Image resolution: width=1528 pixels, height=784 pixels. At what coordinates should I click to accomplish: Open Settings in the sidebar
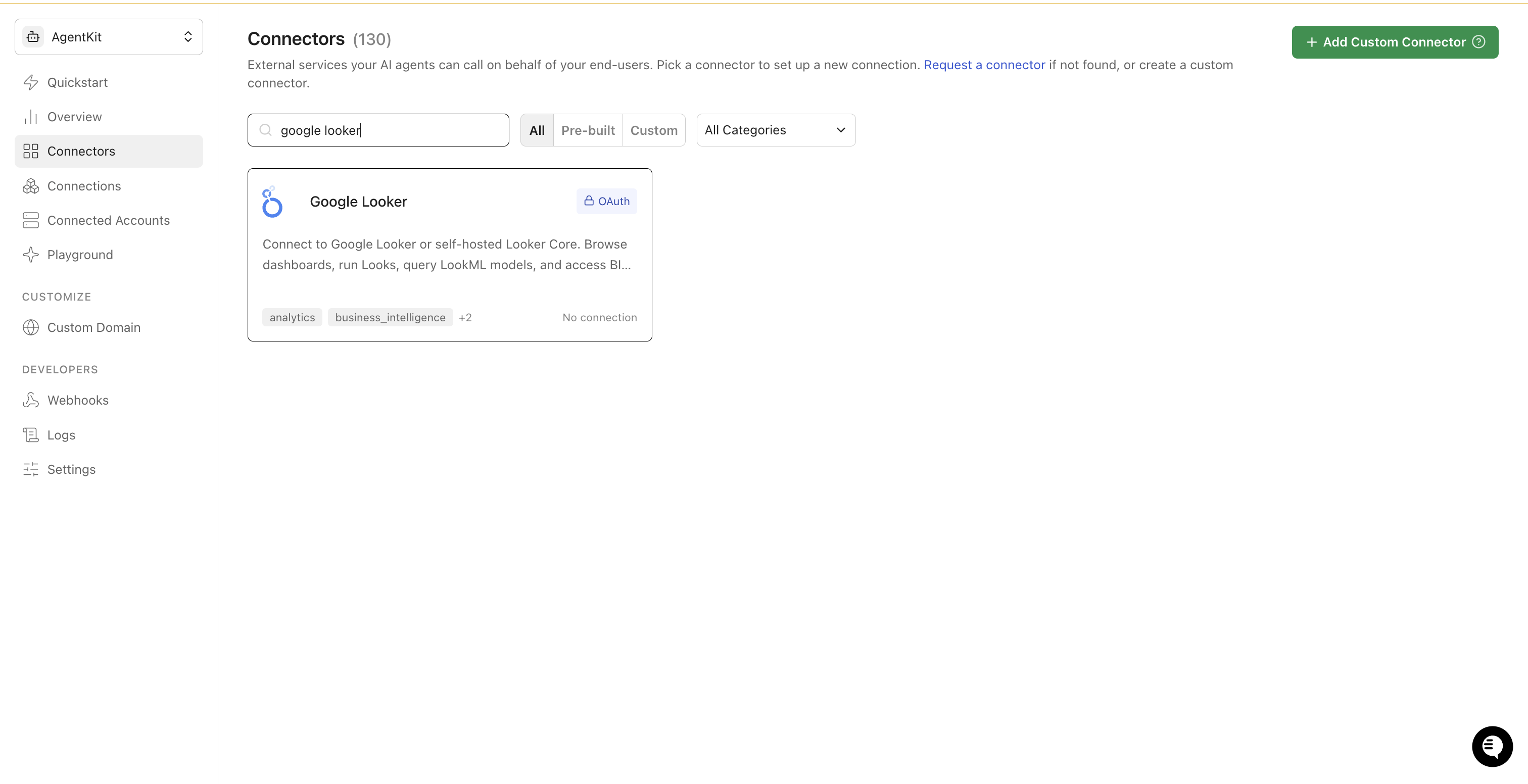[x=109, y=469]
